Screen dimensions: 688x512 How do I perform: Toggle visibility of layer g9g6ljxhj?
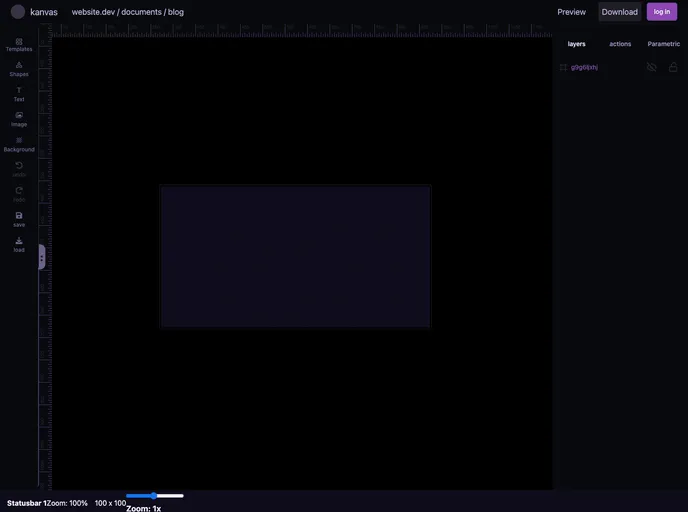[x=652, y=67]
